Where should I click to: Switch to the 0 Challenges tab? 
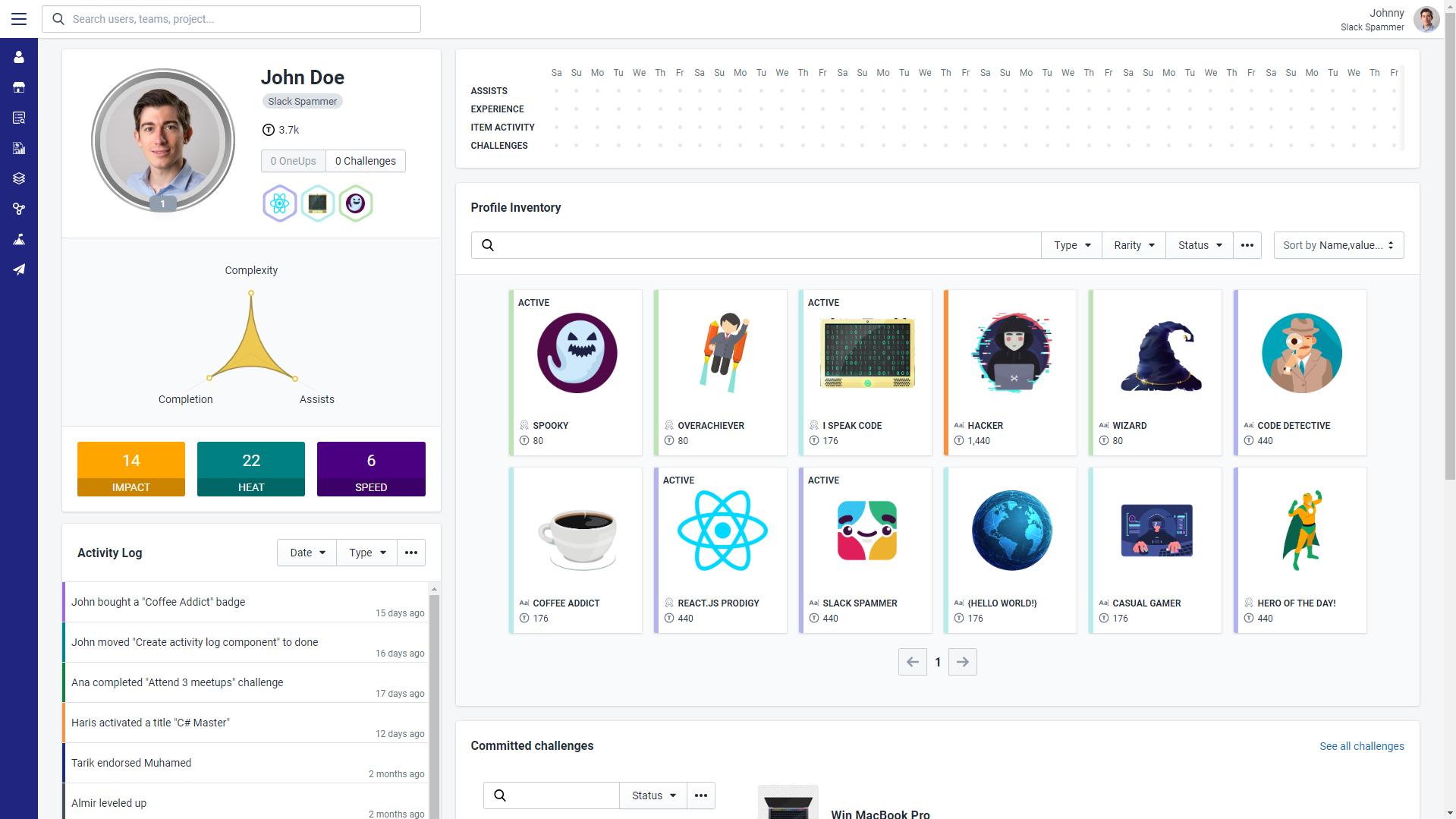click(x=366, y=161)
